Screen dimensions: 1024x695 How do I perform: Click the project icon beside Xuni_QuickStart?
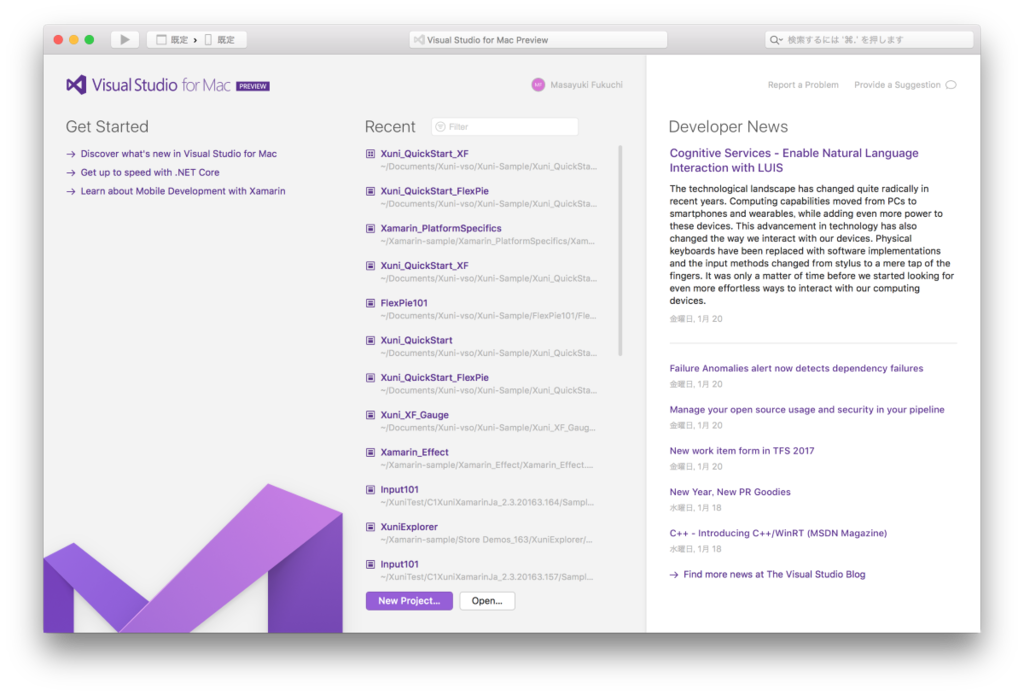pos(370,340)
